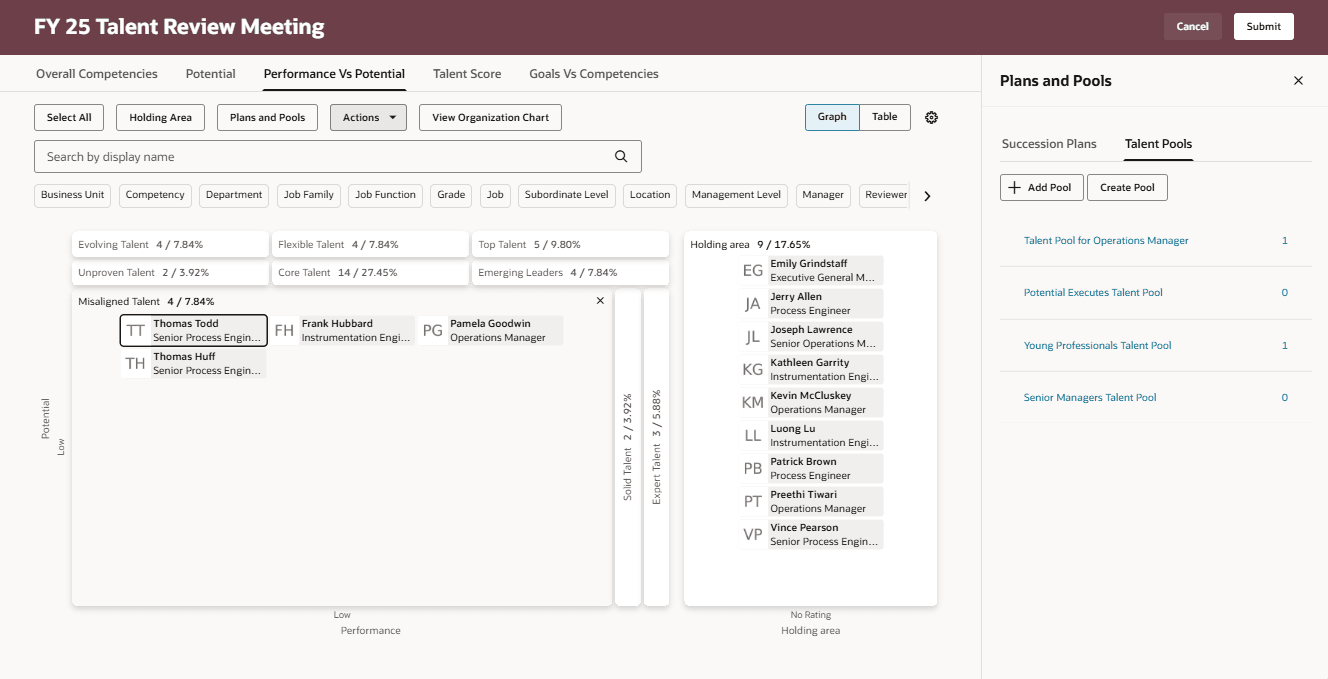This screenshot has height=679, width=1328.
Task: Expand the Emerging Leaders box
Action: point(570,272)
